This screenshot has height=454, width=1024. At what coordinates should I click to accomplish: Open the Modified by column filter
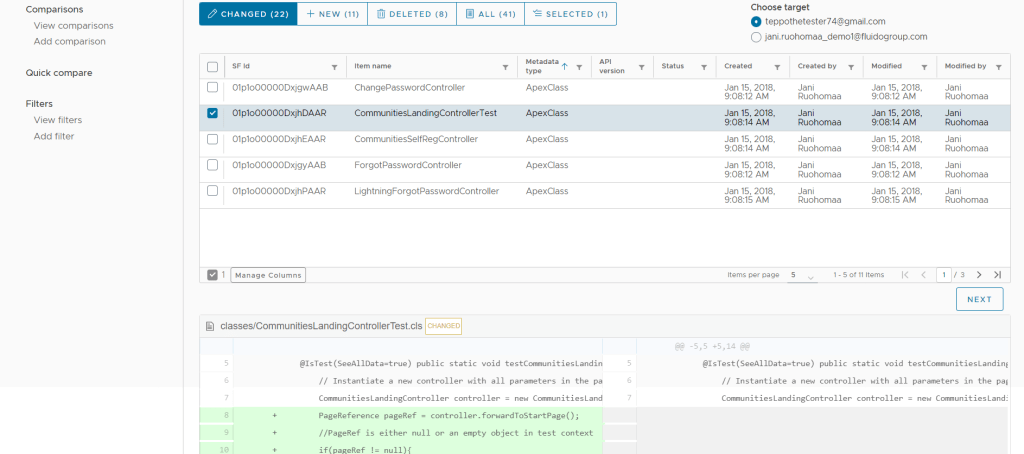(x=999, y=67)
